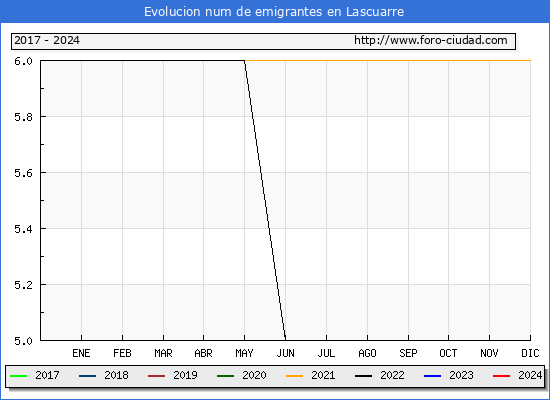The height and width of the screenshot is (400, 550).
Task: Click the 5.0 y-axis value
Action: tap(23, 341)
